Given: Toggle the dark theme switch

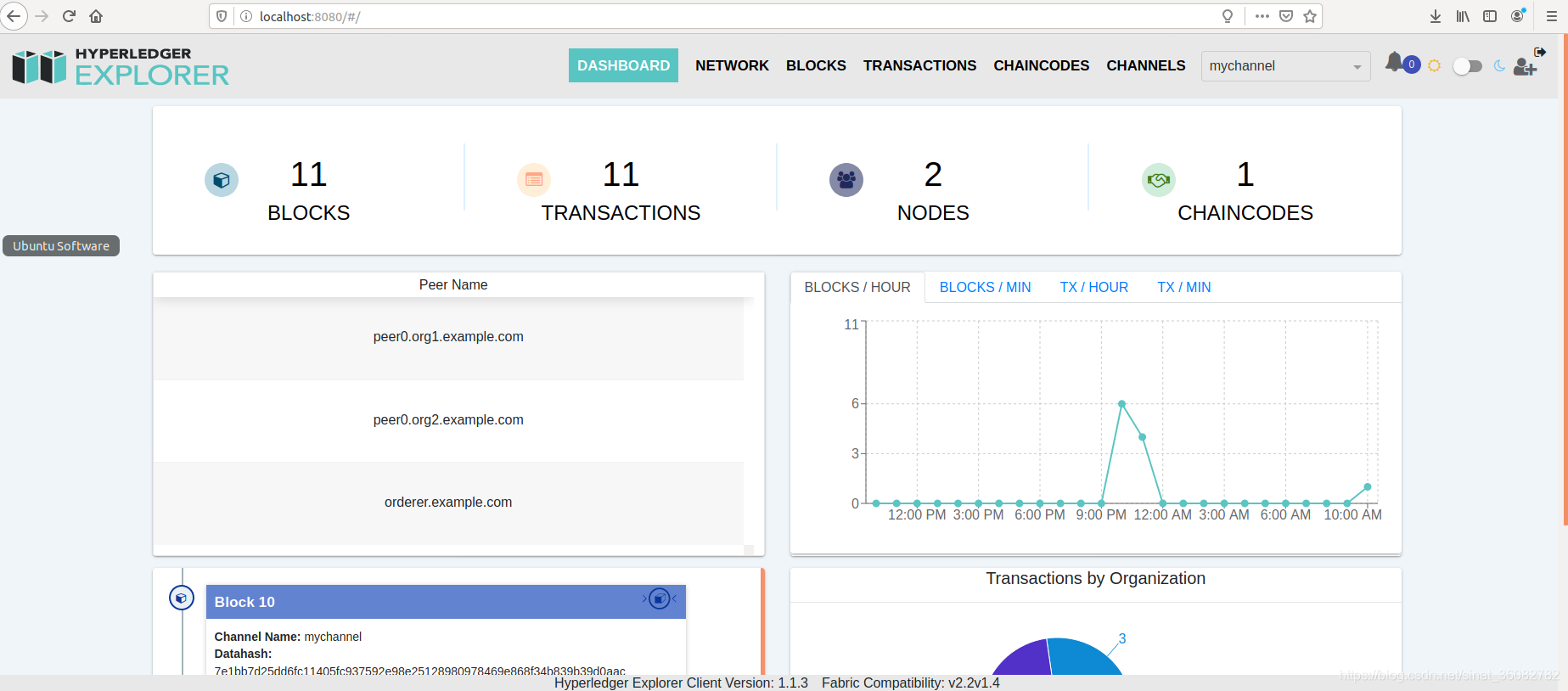Looking at the screenshot, I should [x=1467, y=66].
